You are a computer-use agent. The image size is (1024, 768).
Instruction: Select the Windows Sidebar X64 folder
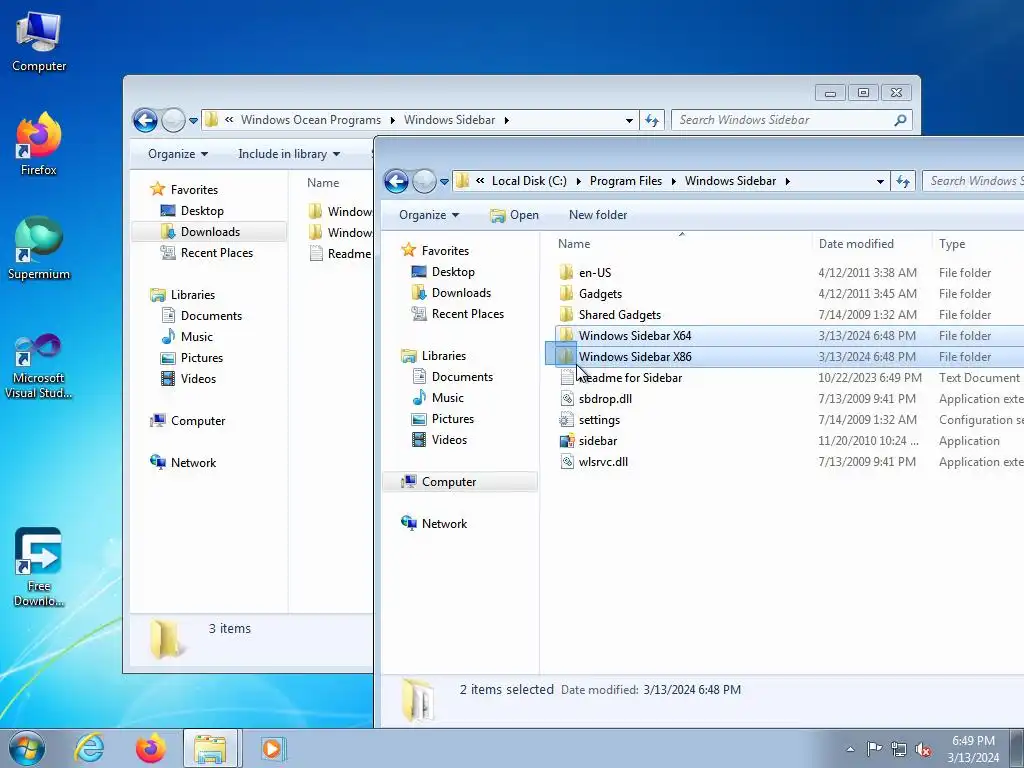634,336
